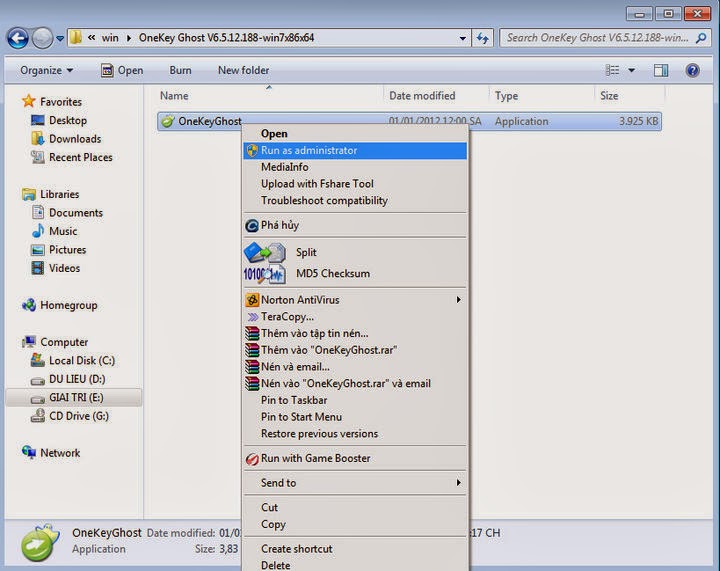Select MediaInfo in the context menu

tap(355, 167)
